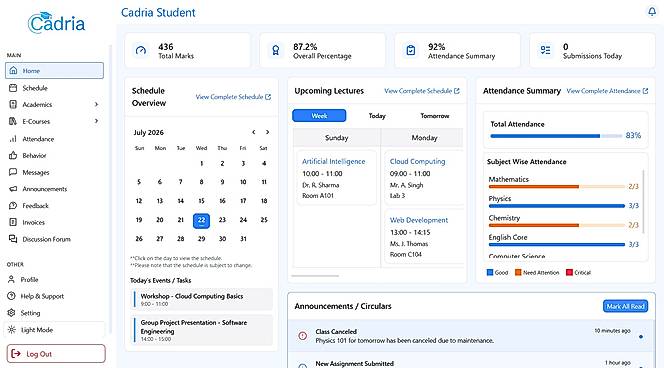Open the Web Development lecture link
664x368 pixels.
click(x=418, y=220)
